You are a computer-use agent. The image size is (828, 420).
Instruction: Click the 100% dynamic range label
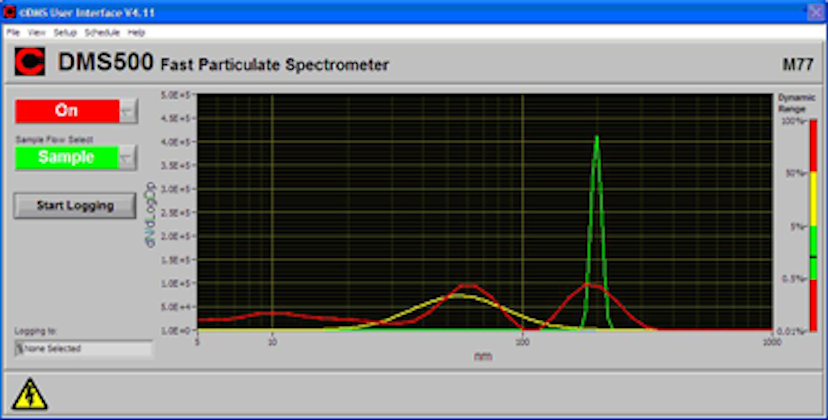[795, 122]
